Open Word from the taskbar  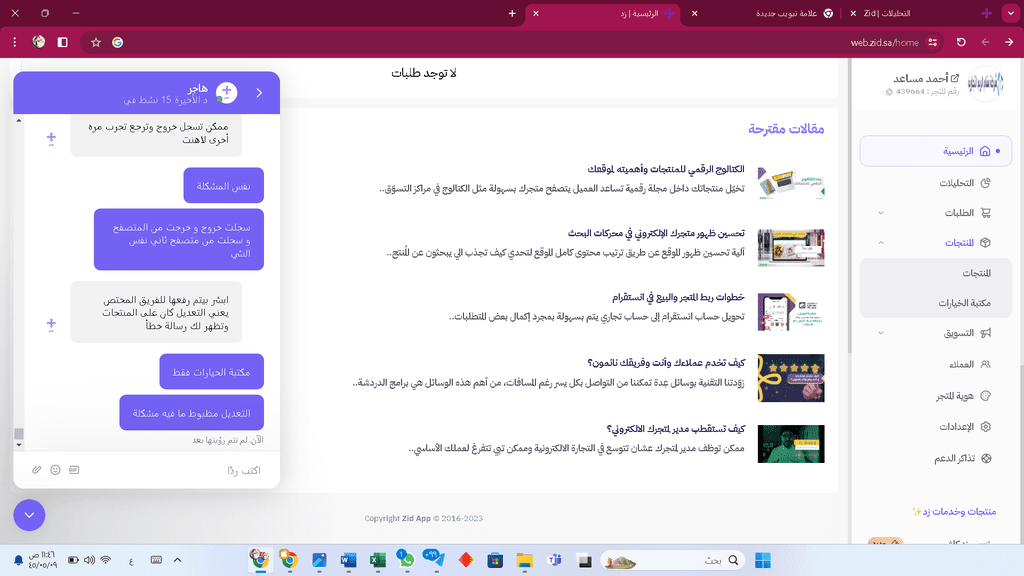[x=348, y=560]
